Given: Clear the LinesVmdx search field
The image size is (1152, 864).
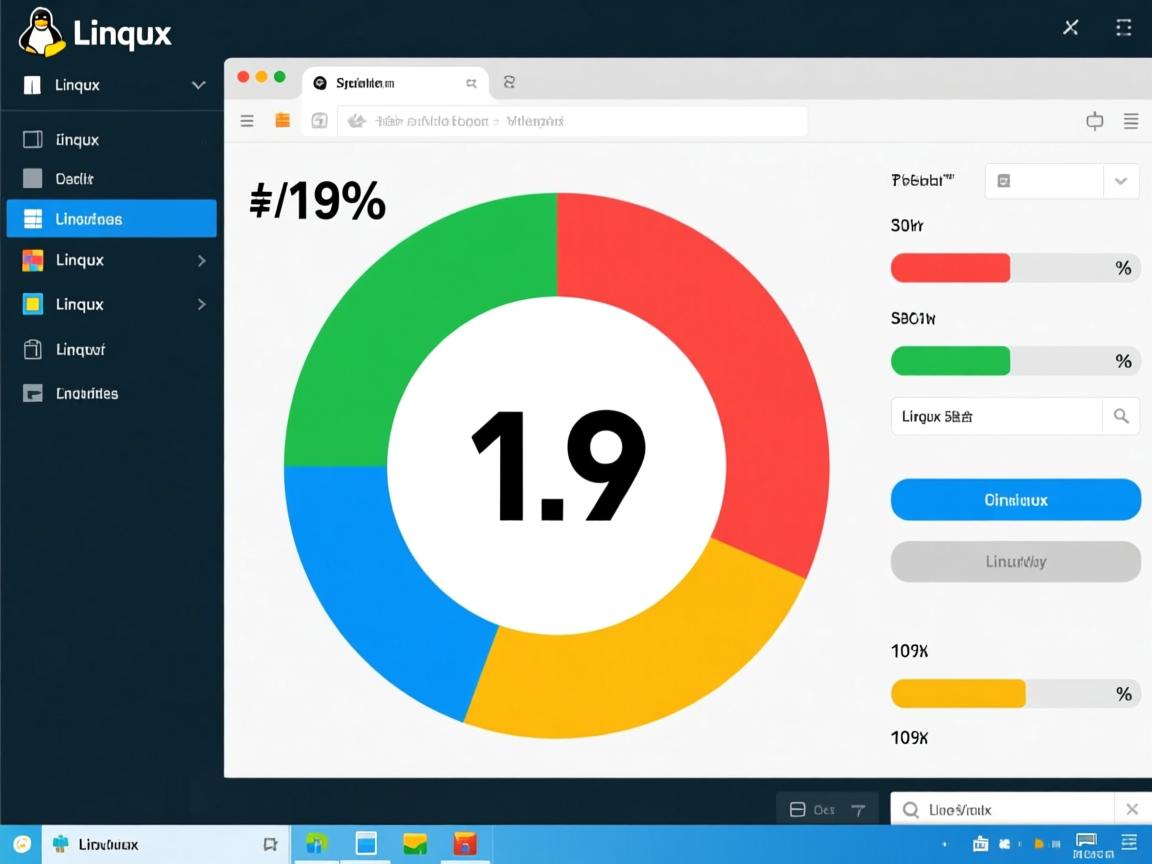Looking at the screenshot, I should tap(1133, 808).
